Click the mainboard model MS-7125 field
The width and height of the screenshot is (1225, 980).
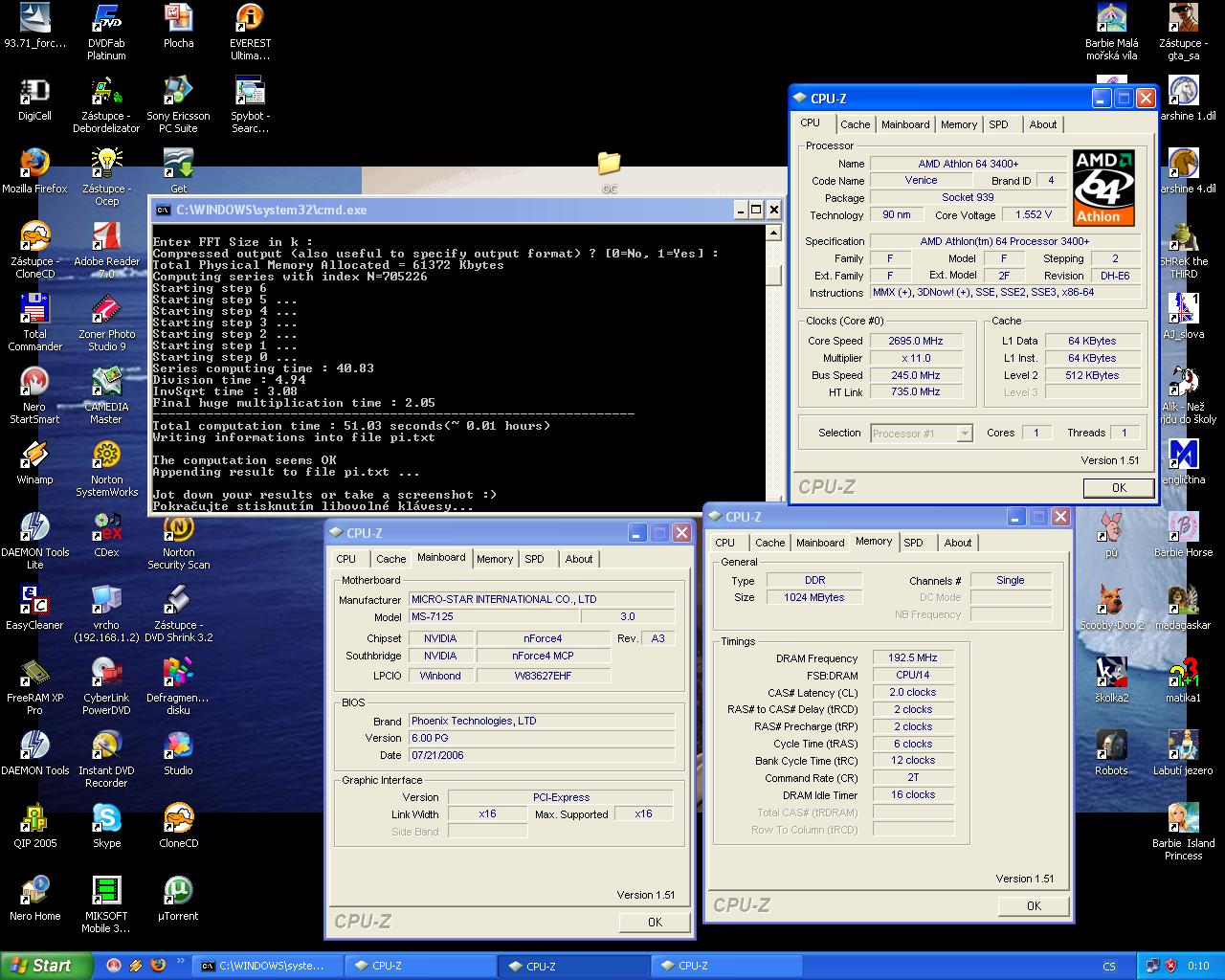[x=494, y=617]
